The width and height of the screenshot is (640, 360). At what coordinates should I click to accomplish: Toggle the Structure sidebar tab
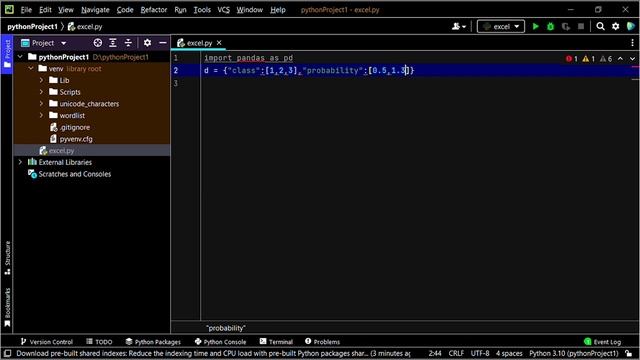(x=7, y=258)
